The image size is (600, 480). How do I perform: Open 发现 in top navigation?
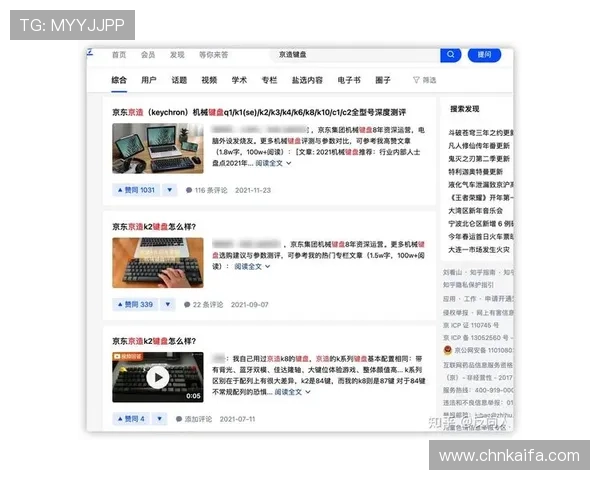(x=177, y=55)
